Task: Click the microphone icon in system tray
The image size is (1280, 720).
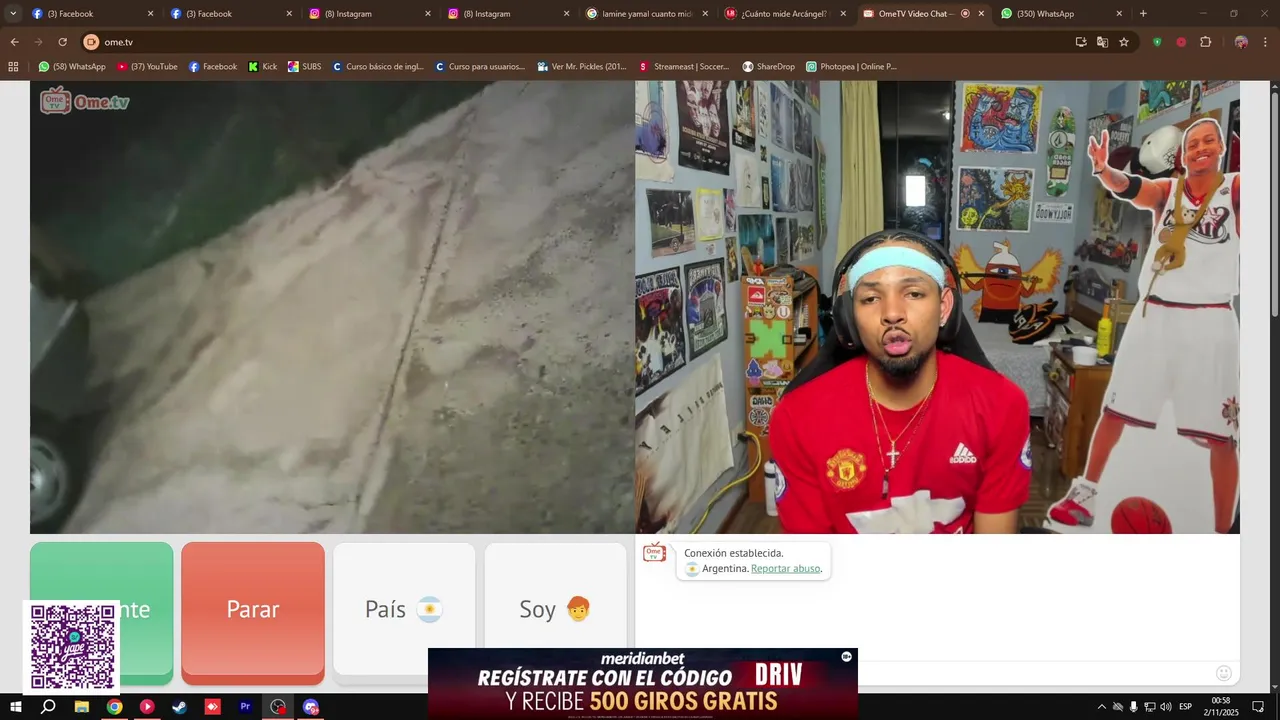Action: 1133,707
